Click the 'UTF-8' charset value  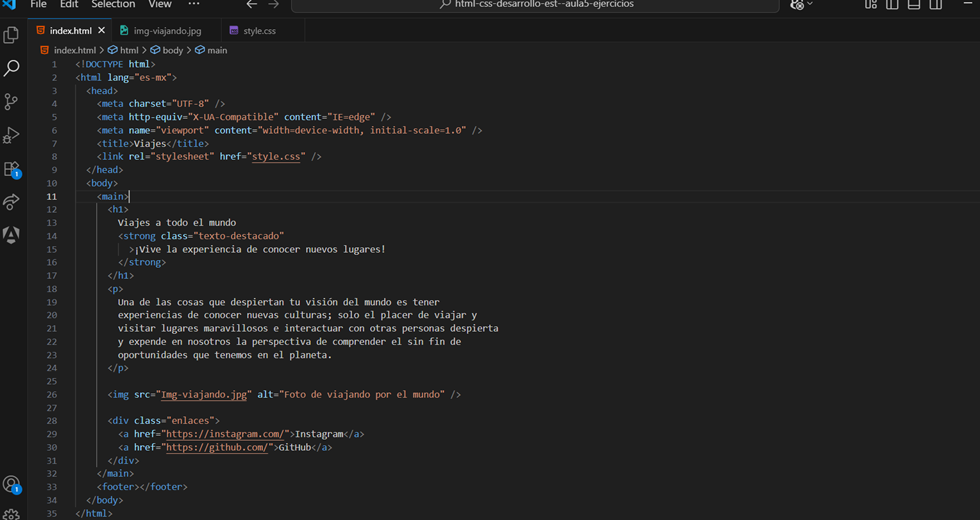point(190,104)
